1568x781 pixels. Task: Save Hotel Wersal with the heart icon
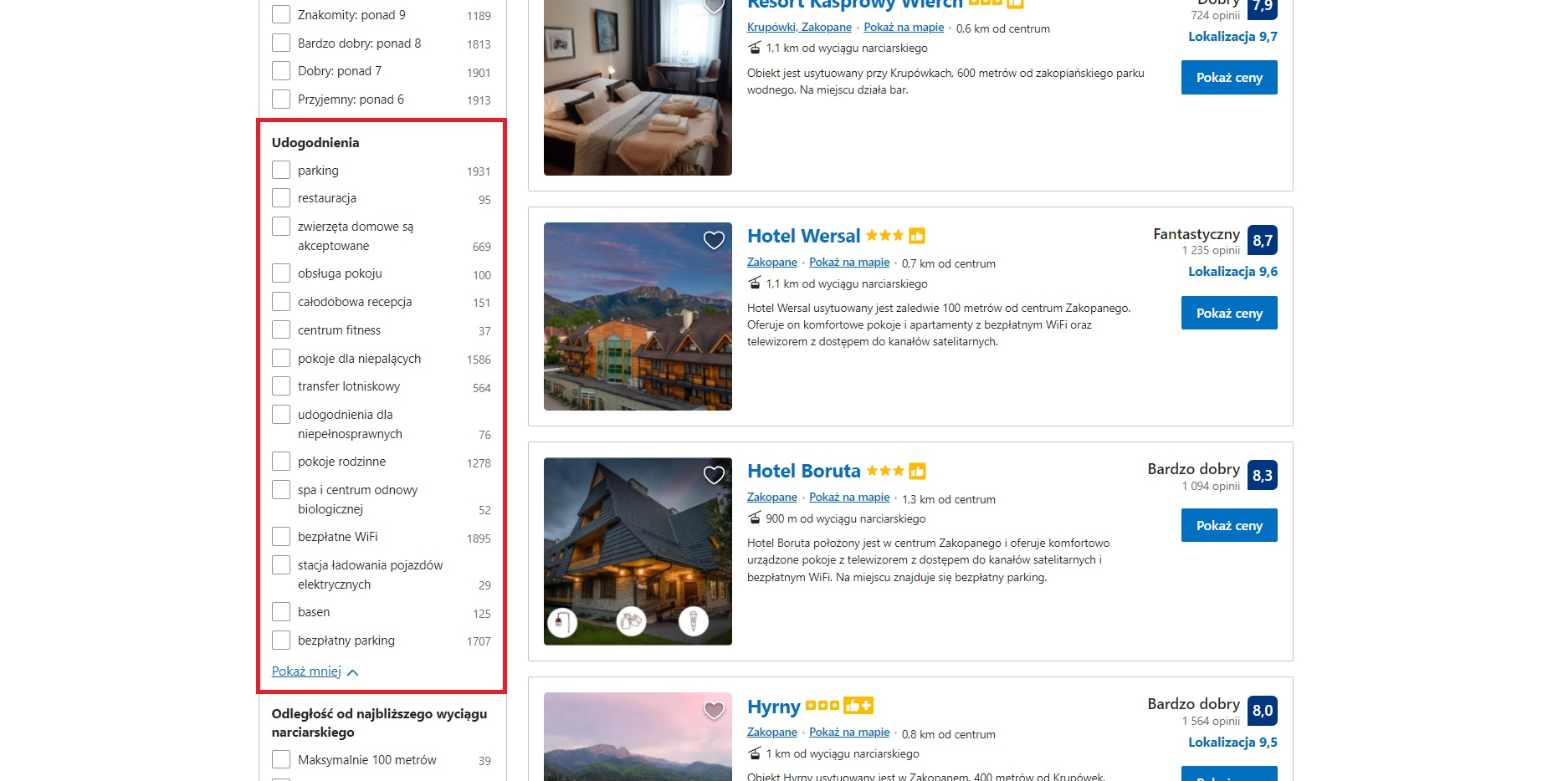coord(714,241)
